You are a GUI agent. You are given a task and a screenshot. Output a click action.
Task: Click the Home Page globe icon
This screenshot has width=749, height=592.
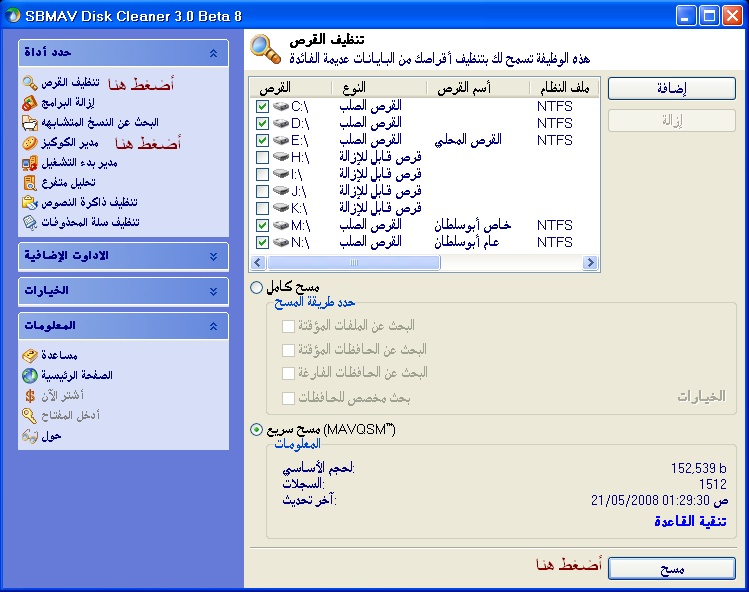tap(30, 376)
